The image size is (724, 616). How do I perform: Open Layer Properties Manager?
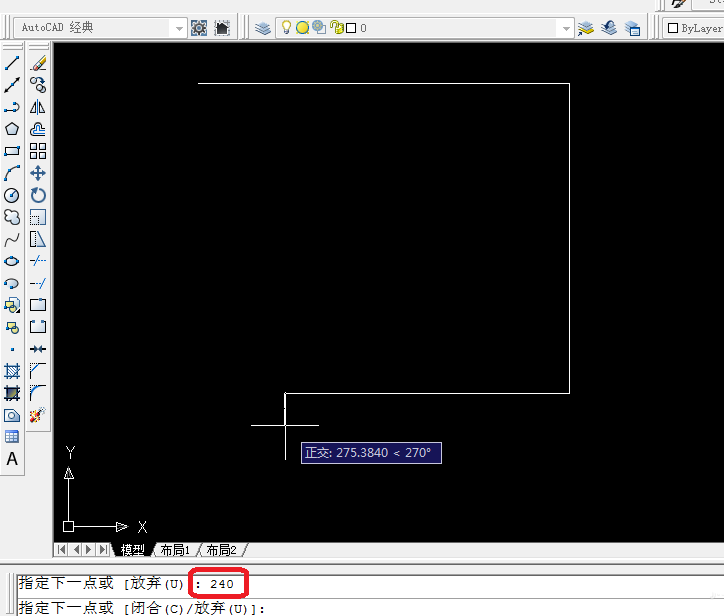point(263,28)
